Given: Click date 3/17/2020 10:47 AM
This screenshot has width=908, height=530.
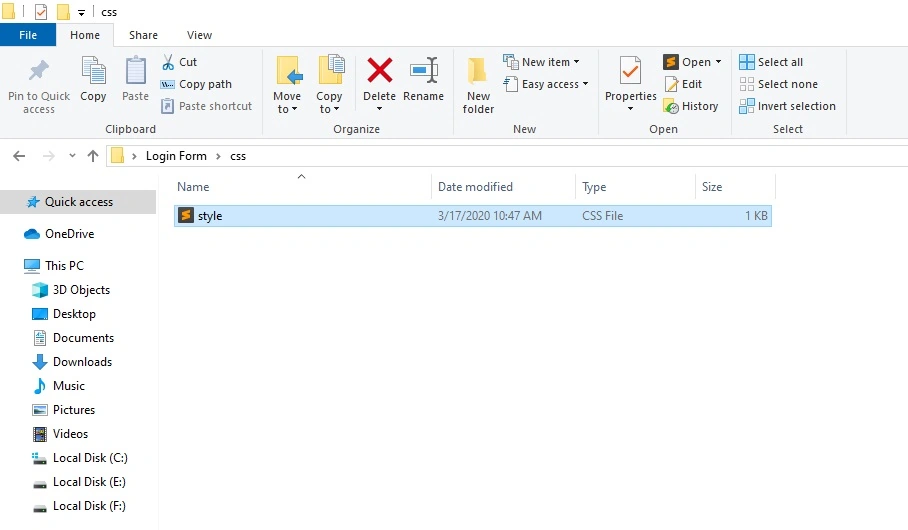Looking at the screenshot, I should tap(489, 216).
